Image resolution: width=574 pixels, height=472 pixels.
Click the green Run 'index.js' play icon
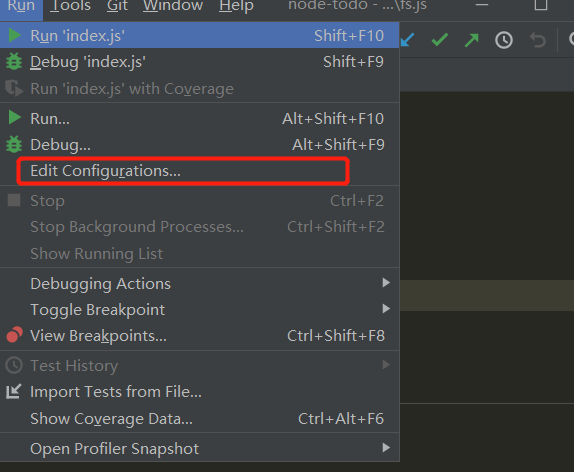(x=14, y=36)
